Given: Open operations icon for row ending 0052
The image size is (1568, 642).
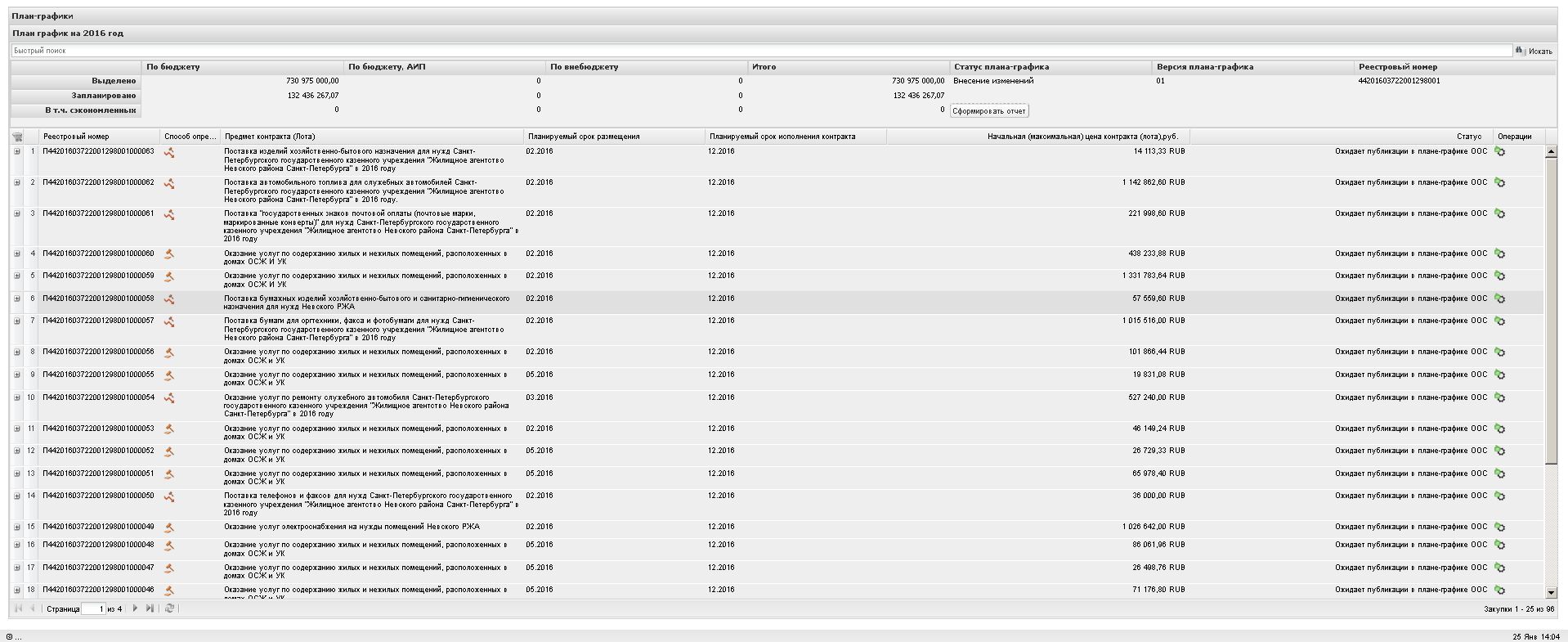Looking at the screenshot, I should pos(1499,451).
